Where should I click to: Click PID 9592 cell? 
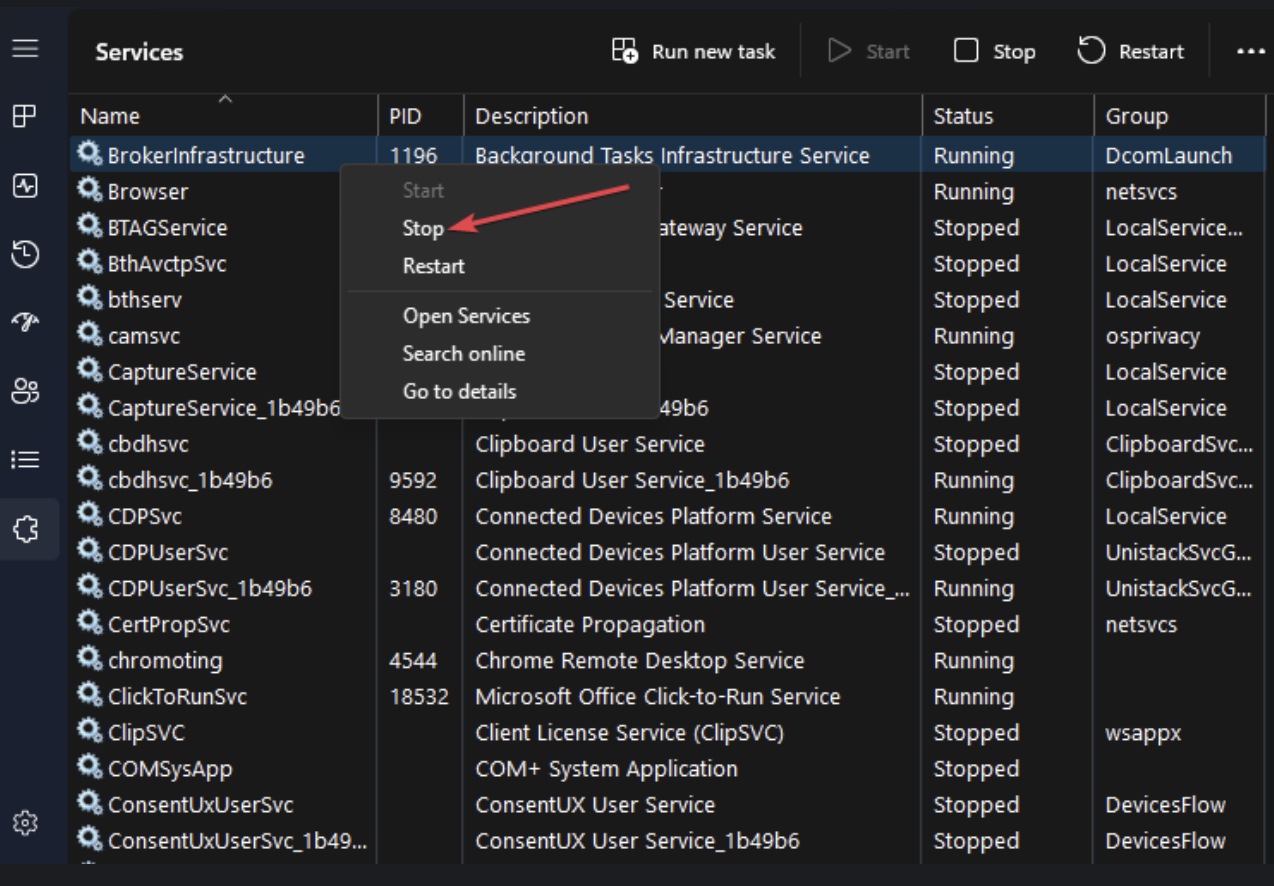click(413, 481)
